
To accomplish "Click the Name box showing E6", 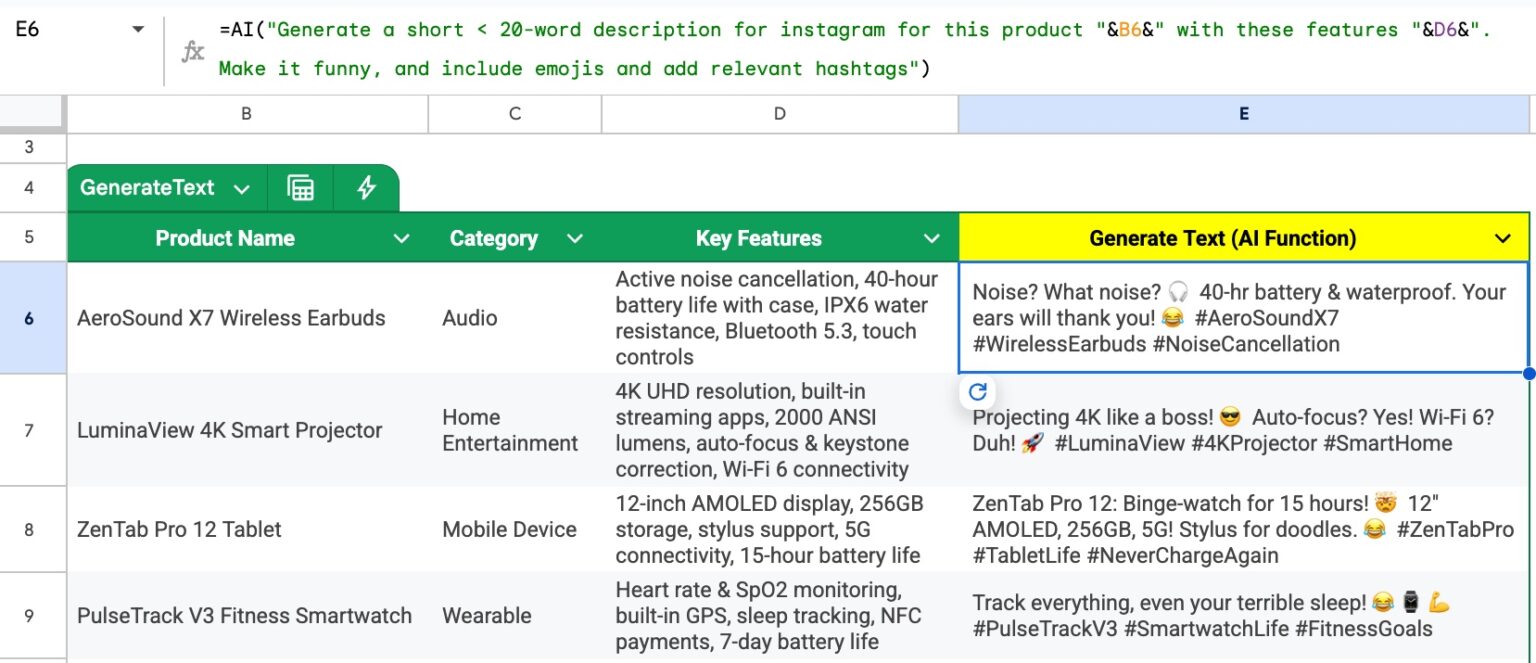I will coord(60,30).
